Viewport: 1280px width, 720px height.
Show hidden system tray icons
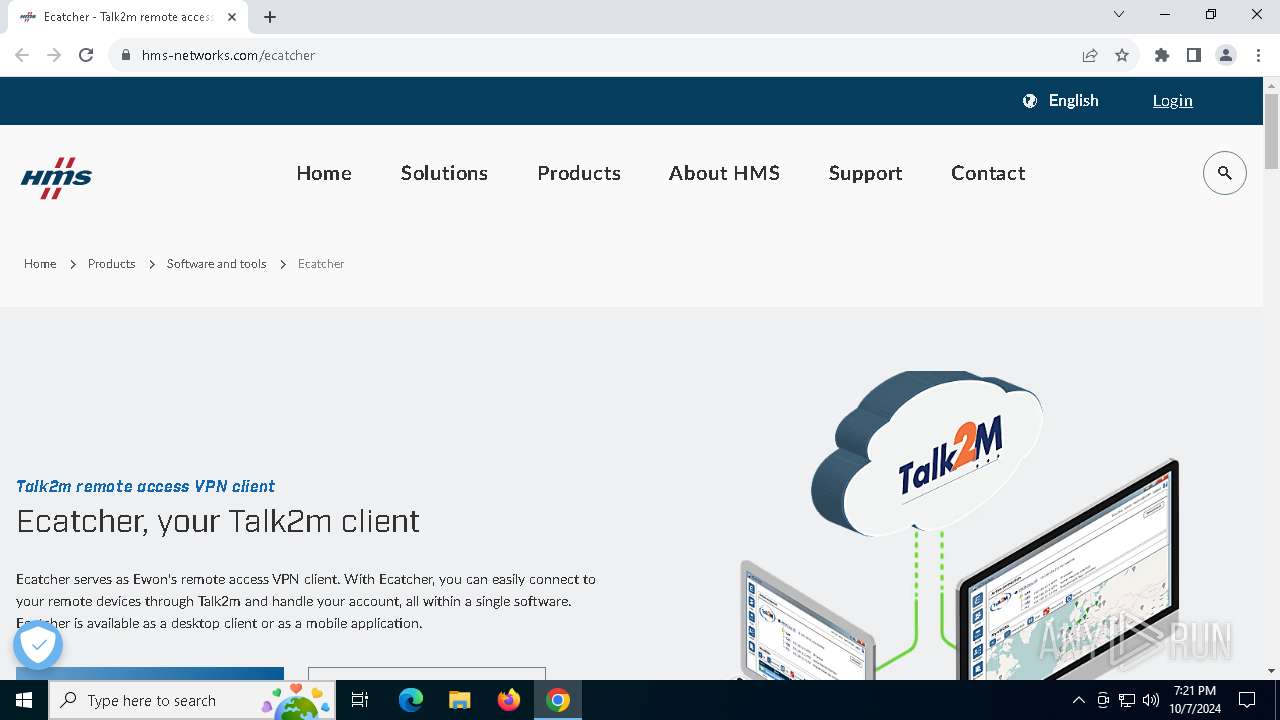(x=1078, y=700)
